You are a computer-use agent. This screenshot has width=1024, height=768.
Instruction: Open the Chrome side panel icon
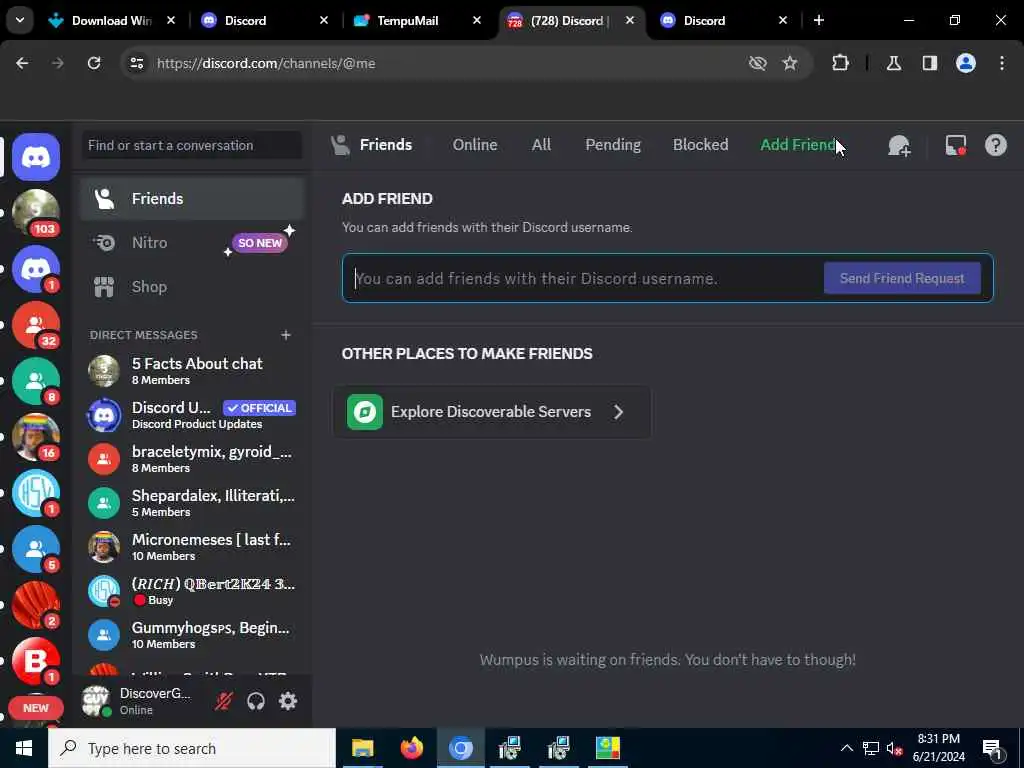929,63
